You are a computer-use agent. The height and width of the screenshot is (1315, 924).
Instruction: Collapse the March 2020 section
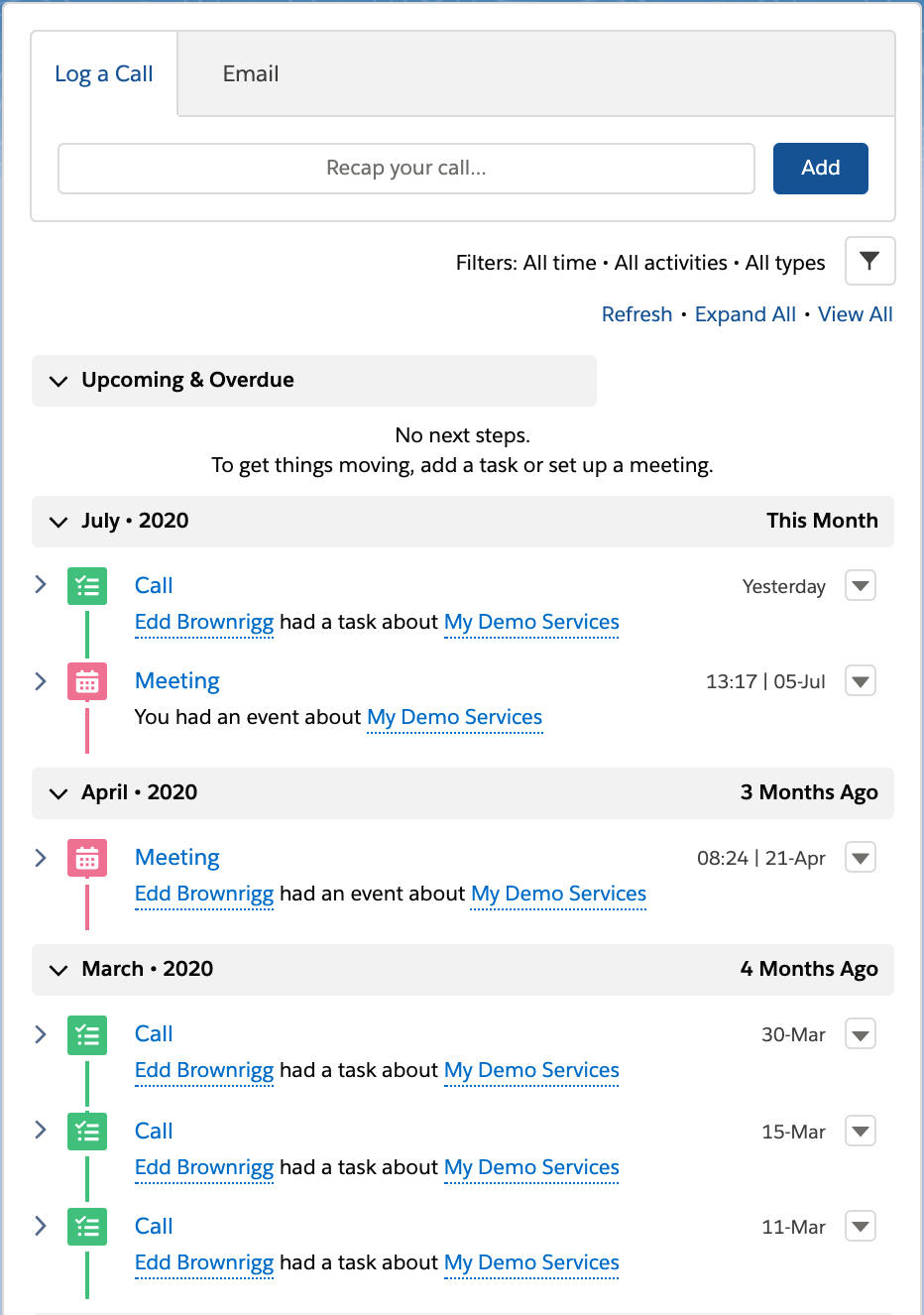59,970
